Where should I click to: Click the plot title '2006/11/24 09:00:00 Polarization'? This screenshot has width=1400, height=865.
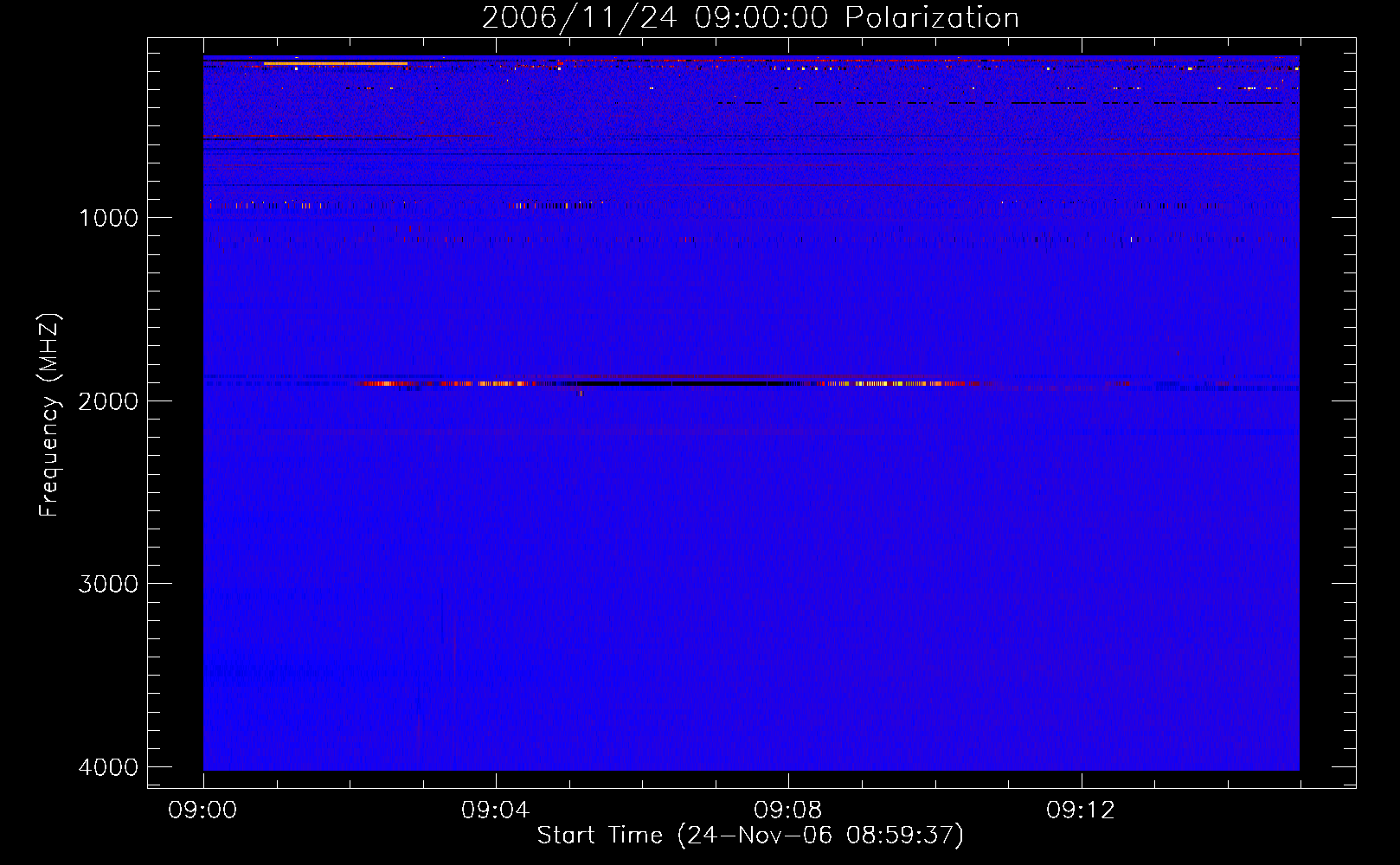click(x=750, y=17)
